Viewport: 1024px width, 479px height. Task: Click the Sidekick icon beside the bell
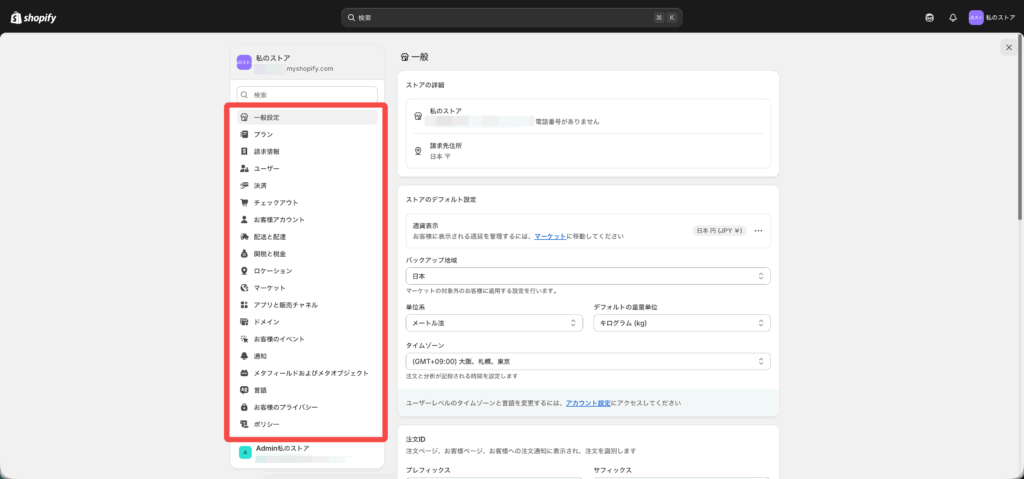tap(930, 17)
